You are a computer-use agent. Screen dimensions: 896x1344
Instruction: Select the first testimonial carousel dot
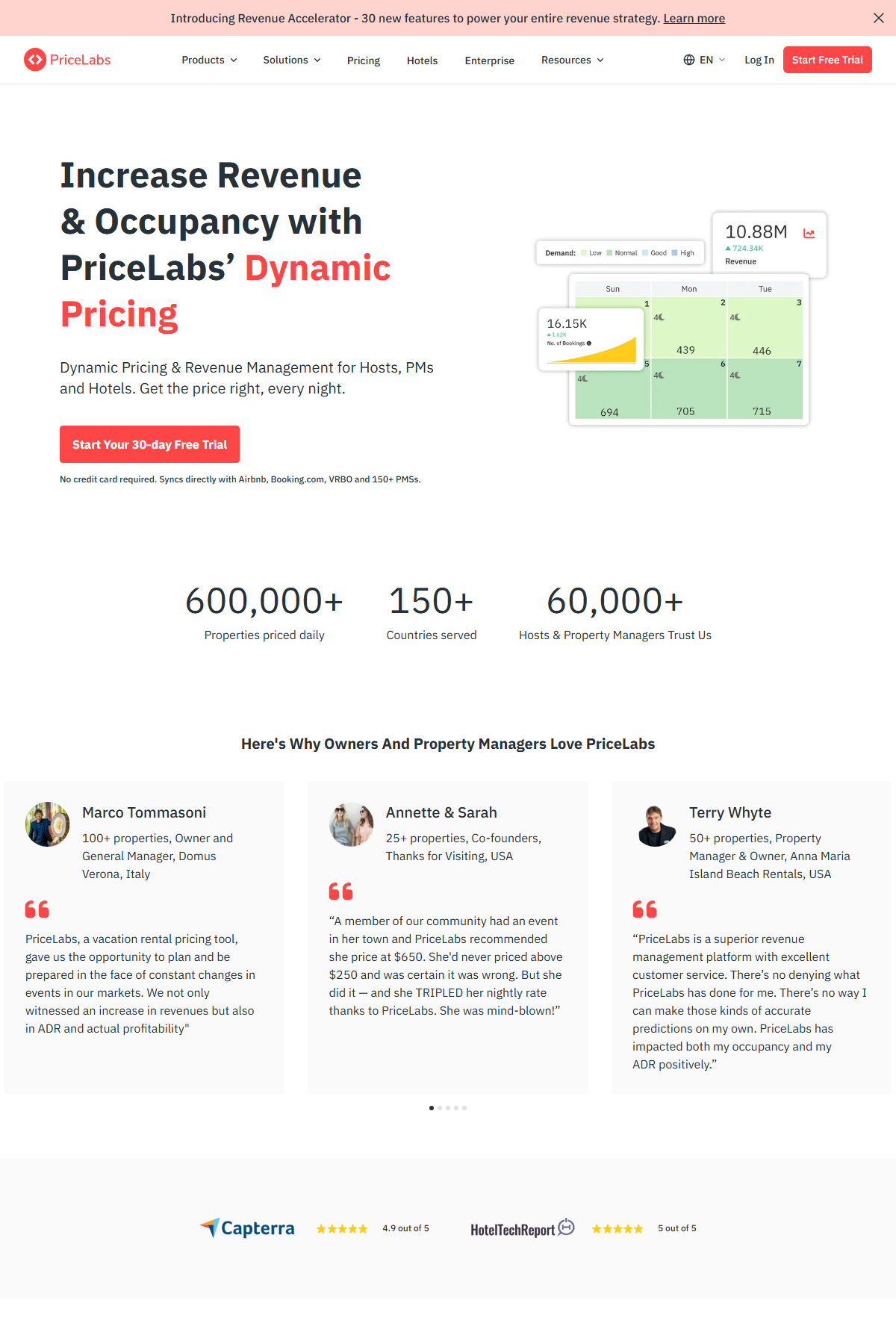(432, 1108)
